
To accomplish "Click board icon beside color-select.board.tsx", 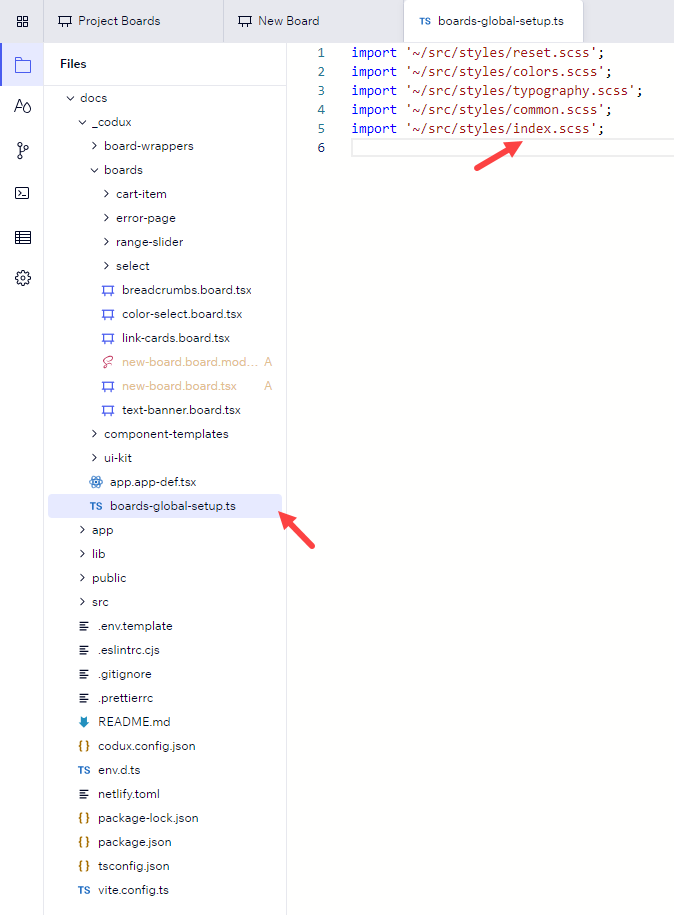I will pyautogui.click(x=108, y=315).
